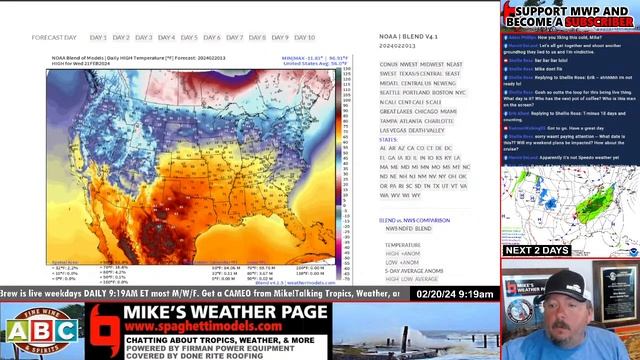The height and width of the screenshot is (360, 640).
Task: Open the ATLANTA city view
Action: [x=411, y=121]
